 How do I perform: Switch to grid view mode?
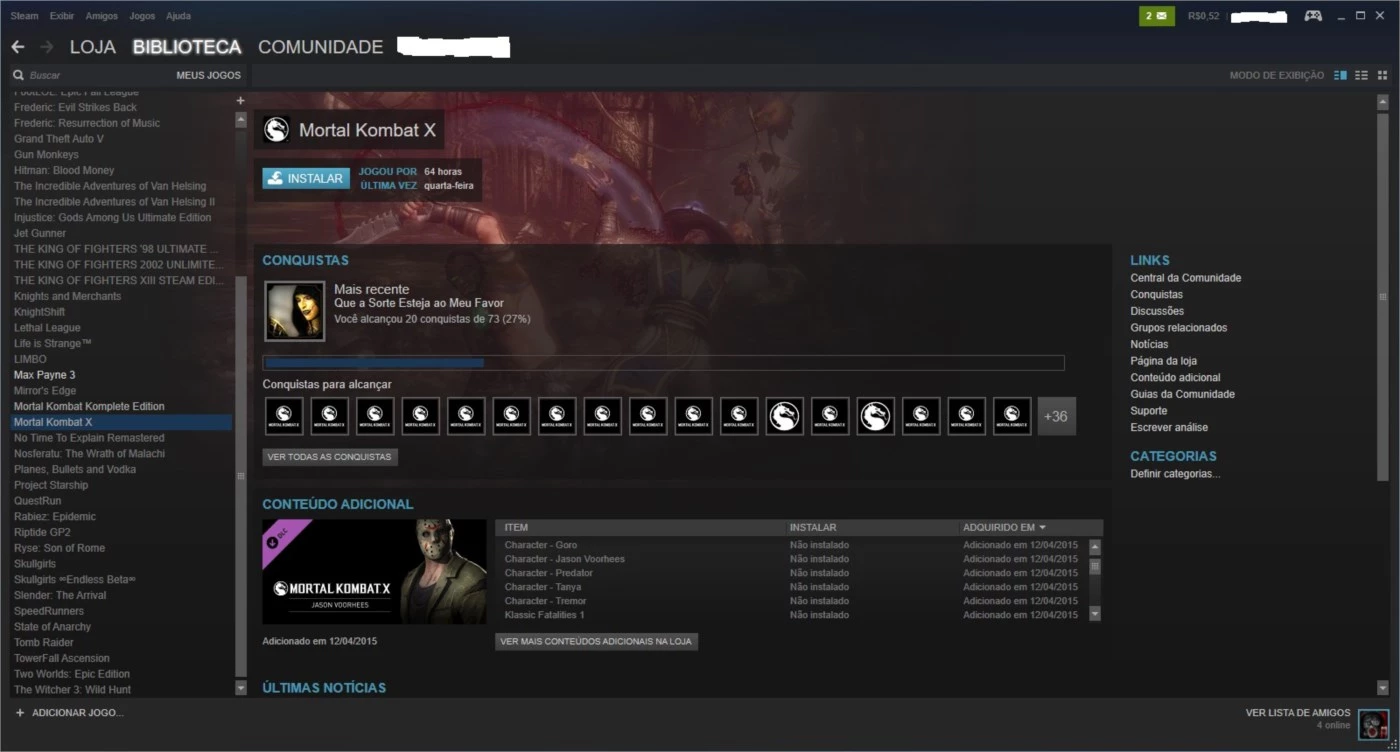tap(1383, 76)
